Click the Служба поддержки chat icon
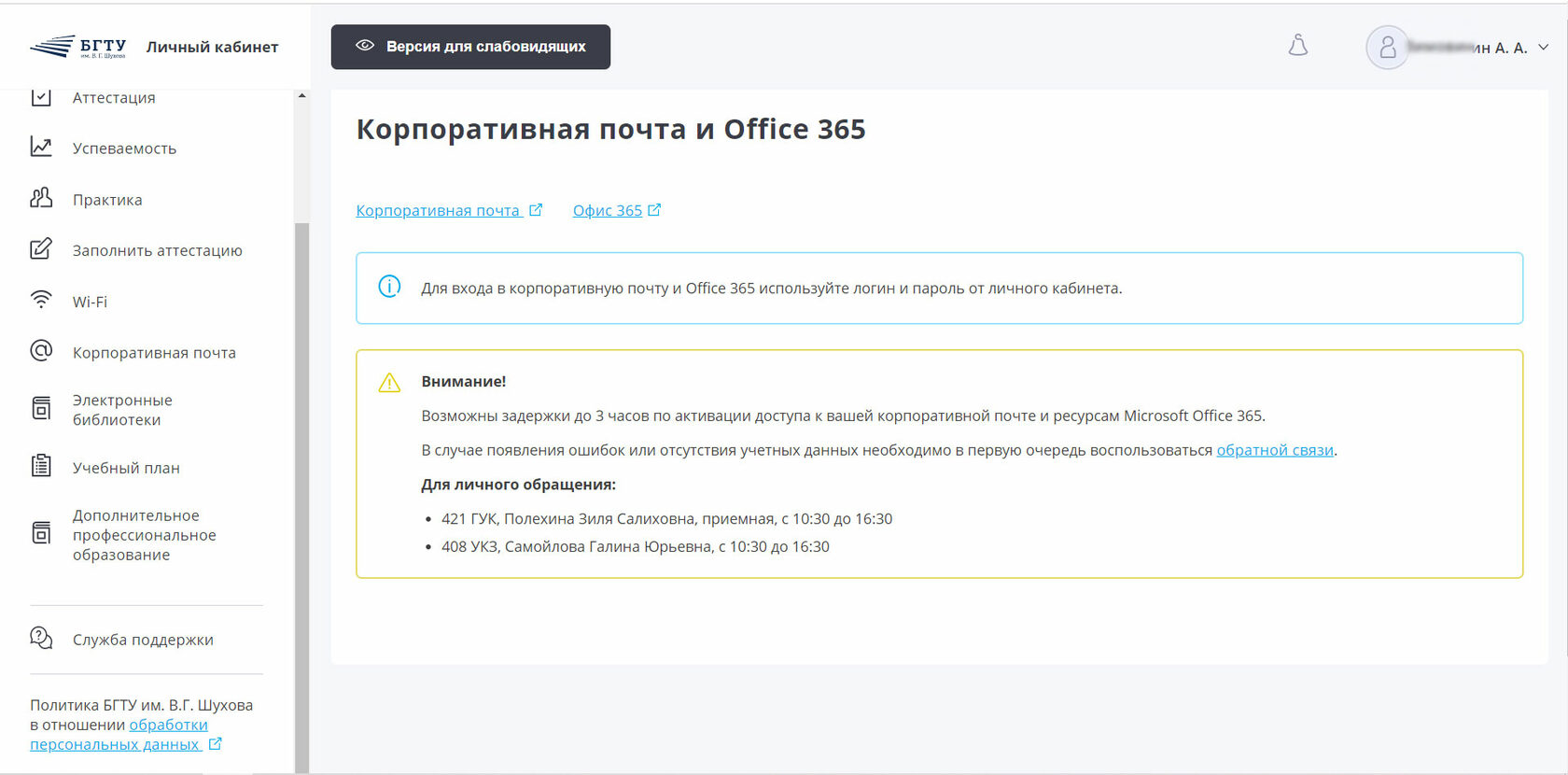The height and width of the screenshot is (775, 1568). [x=41, y=639]
